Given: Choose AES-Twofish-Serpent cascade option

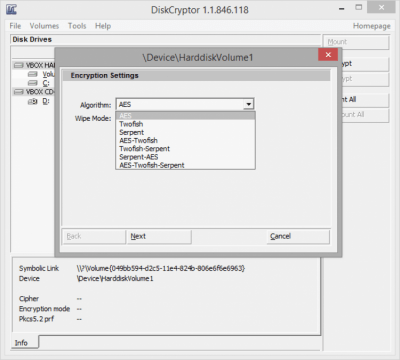Looking at the screenshot, I should click(185, 165).
